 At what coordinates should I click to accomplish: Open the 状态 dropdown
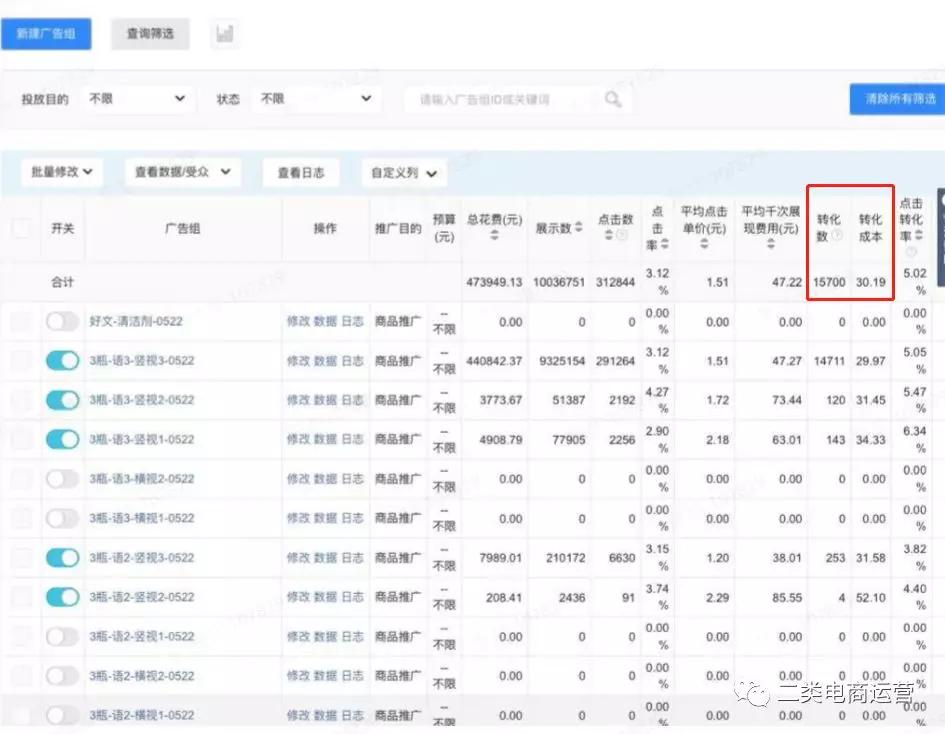coord(315,98)
